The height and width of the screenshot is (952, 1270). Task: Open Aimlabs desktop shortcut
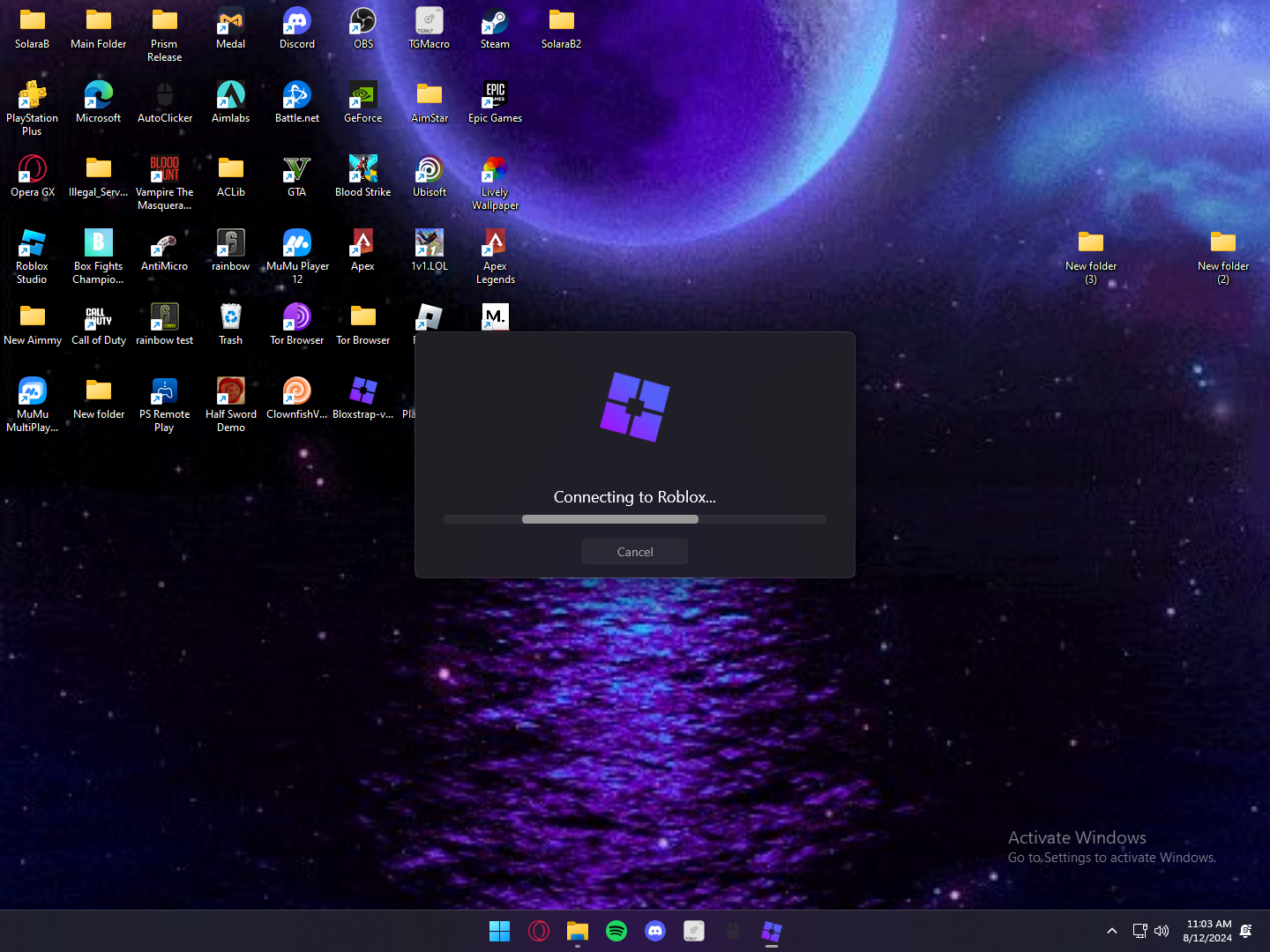pos(231,102)
